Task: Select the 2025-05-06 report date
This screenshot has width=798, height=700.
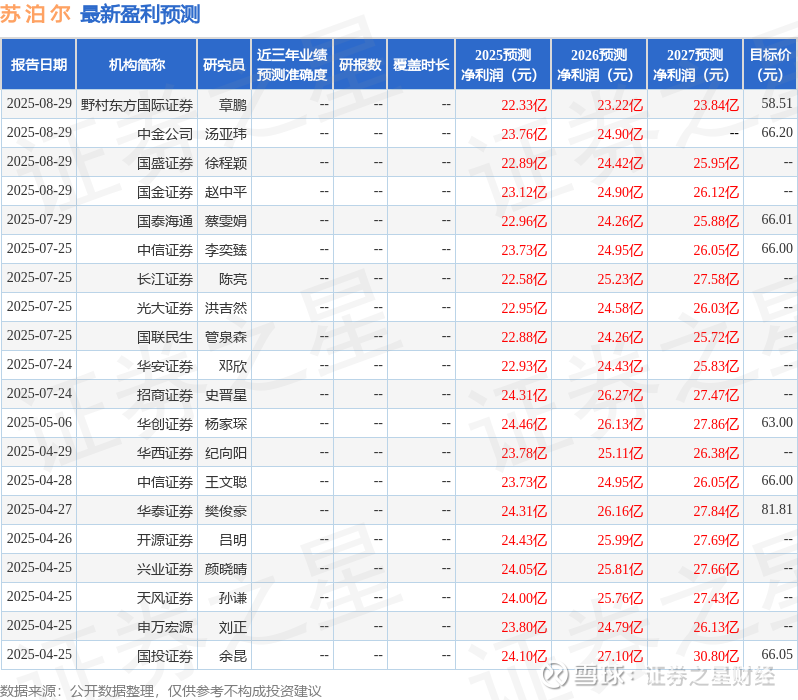Action: click(39, 422)
